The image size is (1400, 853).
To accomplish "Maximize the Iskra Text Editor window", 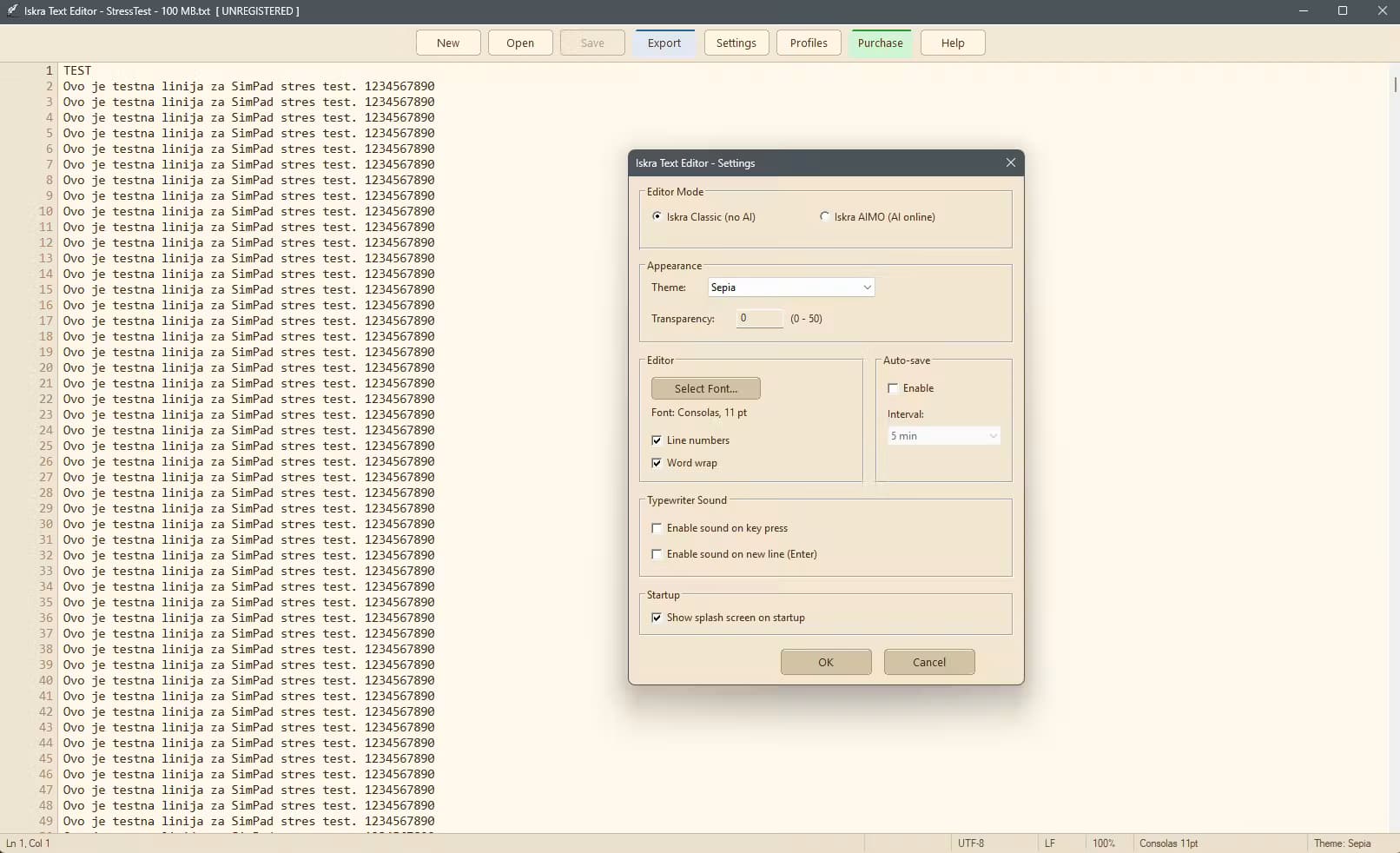I will point(1343,10).
